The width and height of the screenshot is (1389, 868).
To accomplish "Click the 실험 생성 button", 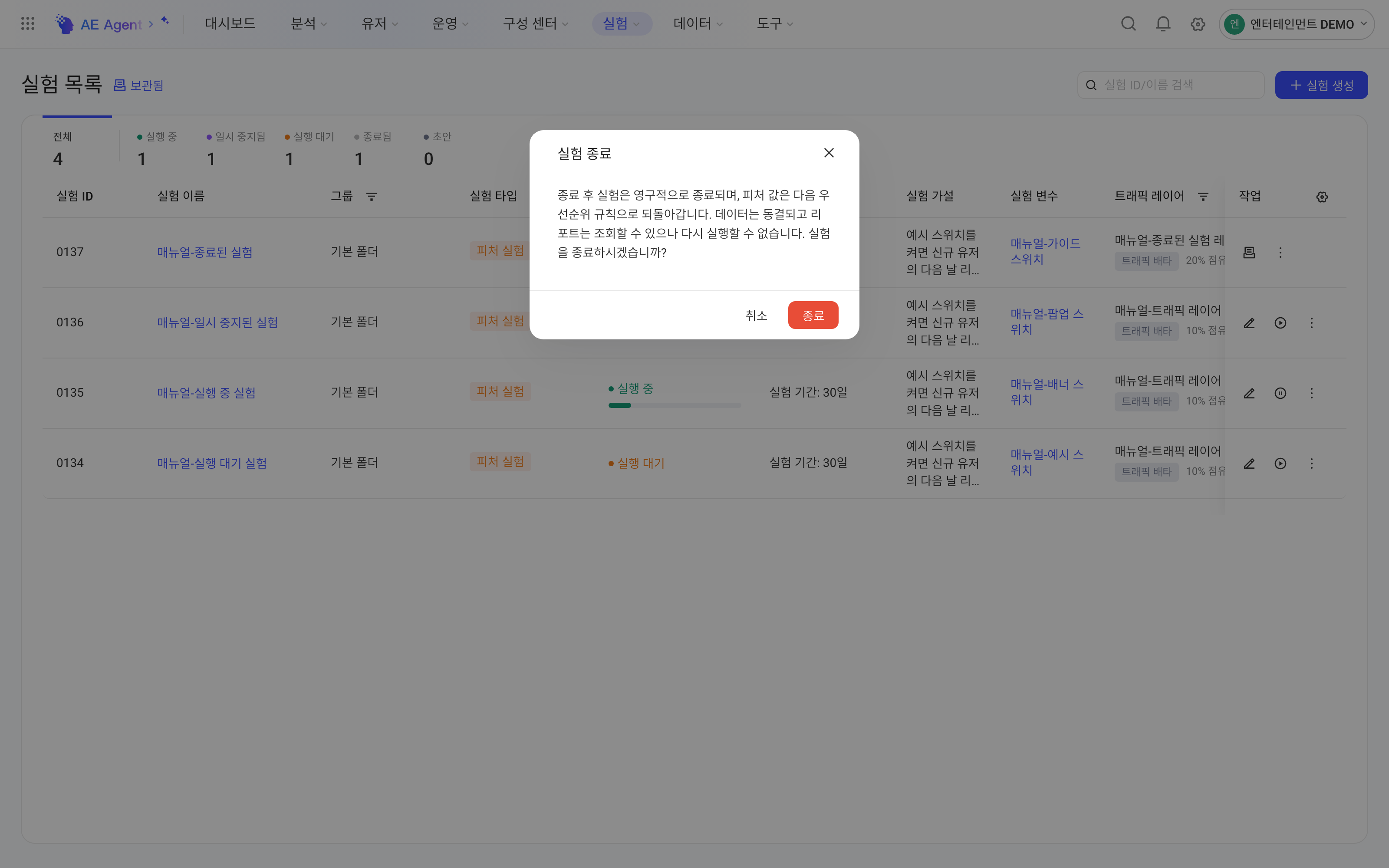I will click(x=1321, y=85).
